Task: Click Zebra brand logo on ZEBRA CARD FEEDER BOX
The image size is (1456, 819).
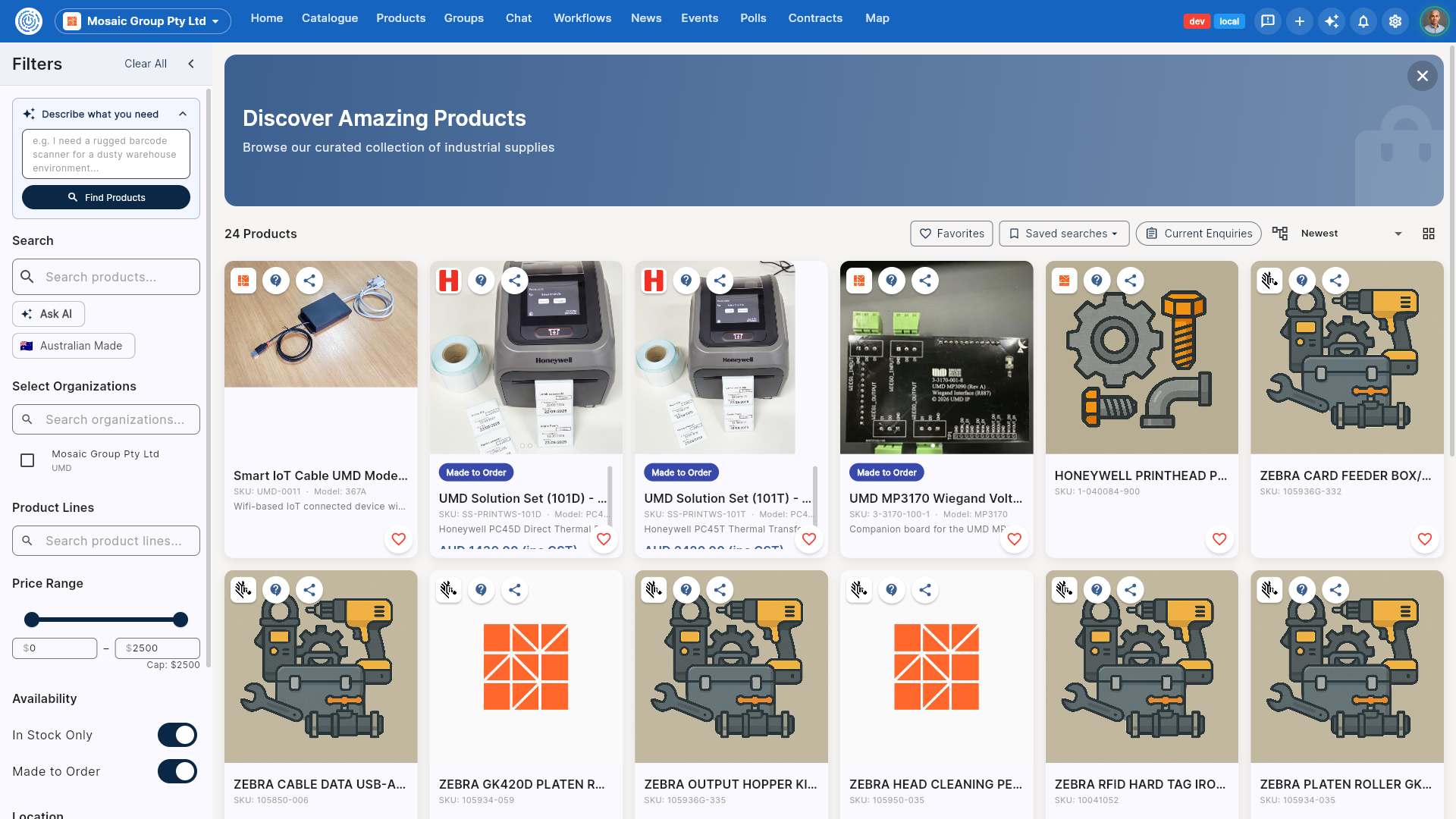Action: point(1269,281)
